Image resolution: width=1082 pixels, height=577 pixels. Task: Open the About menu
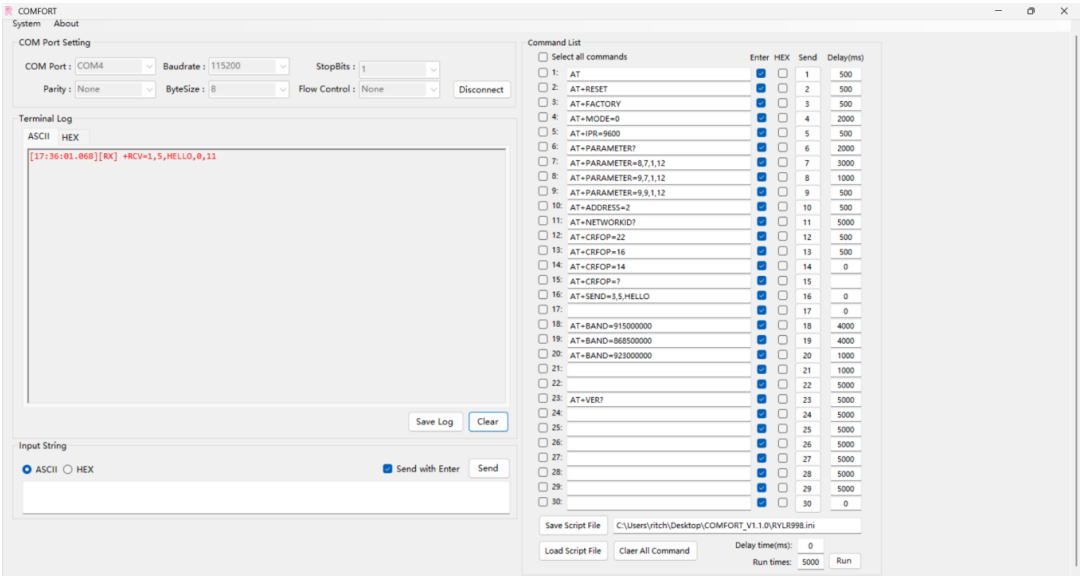pos(66,24)
